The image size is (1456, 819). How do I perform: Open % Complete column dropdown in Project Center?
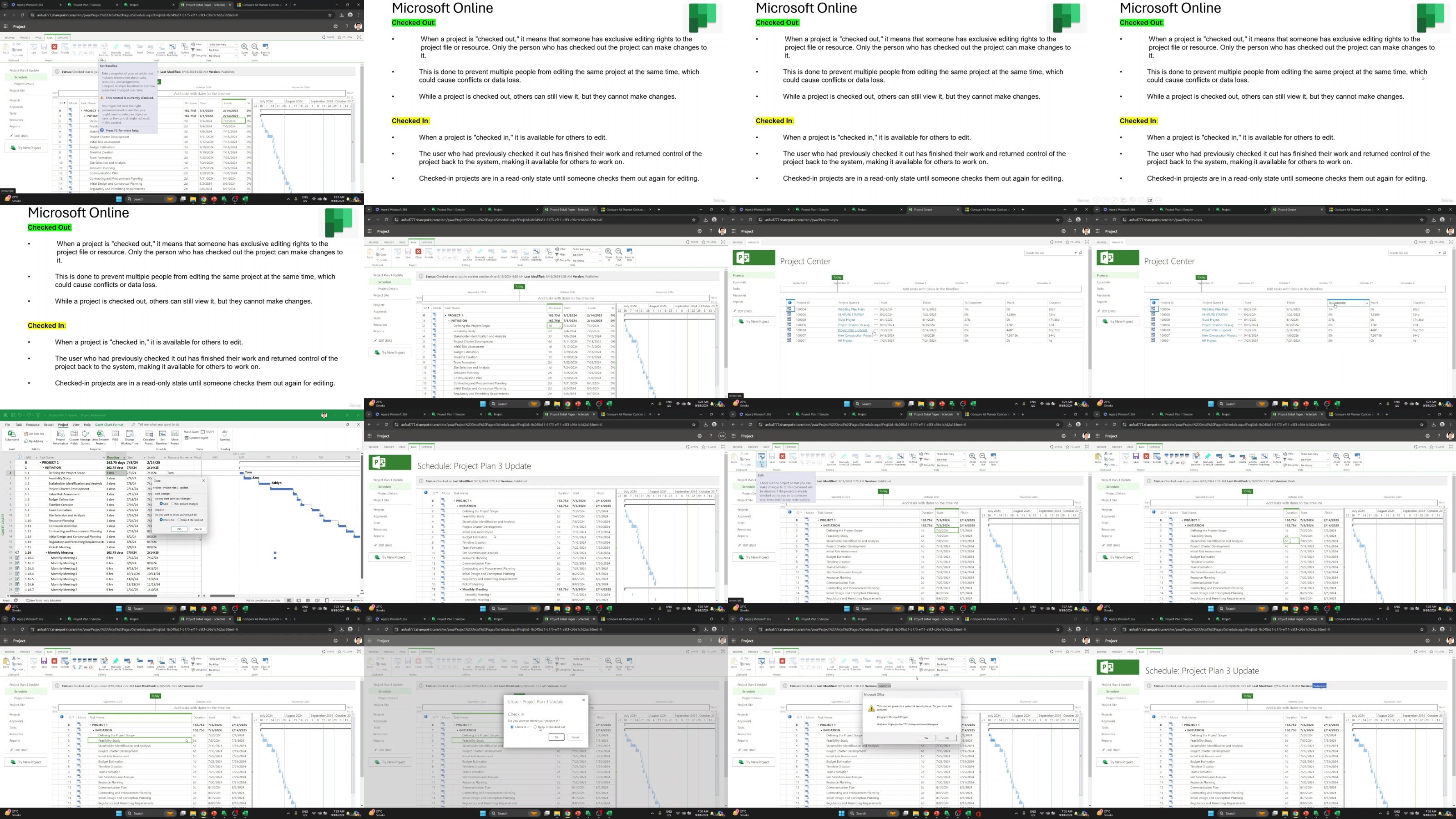pyautogui.click(x=1367, y=303)
